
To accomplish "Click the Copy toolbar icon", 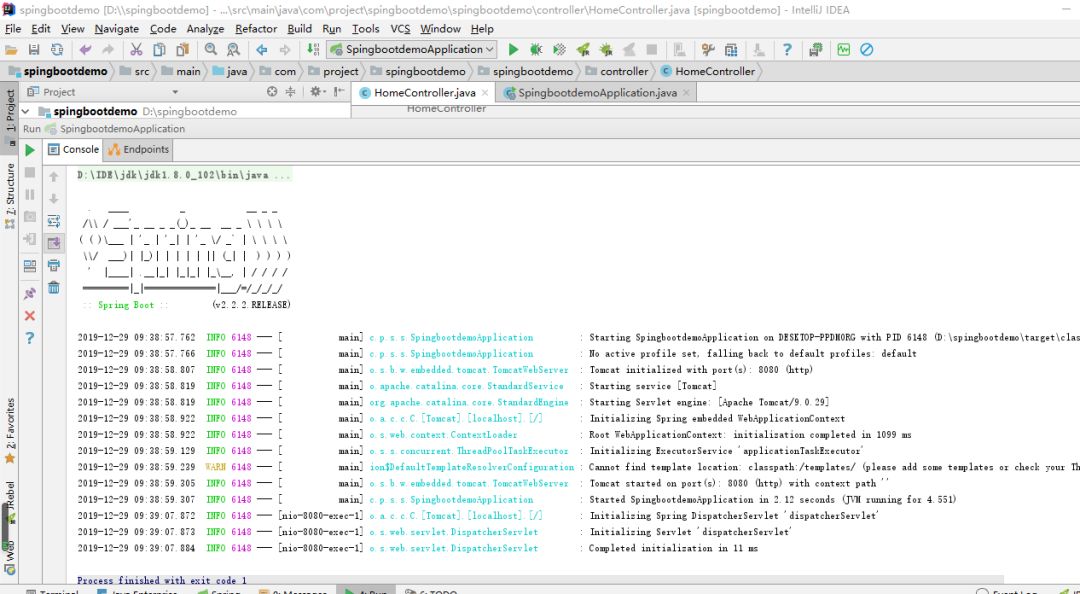I will click(x=159, y=50).
